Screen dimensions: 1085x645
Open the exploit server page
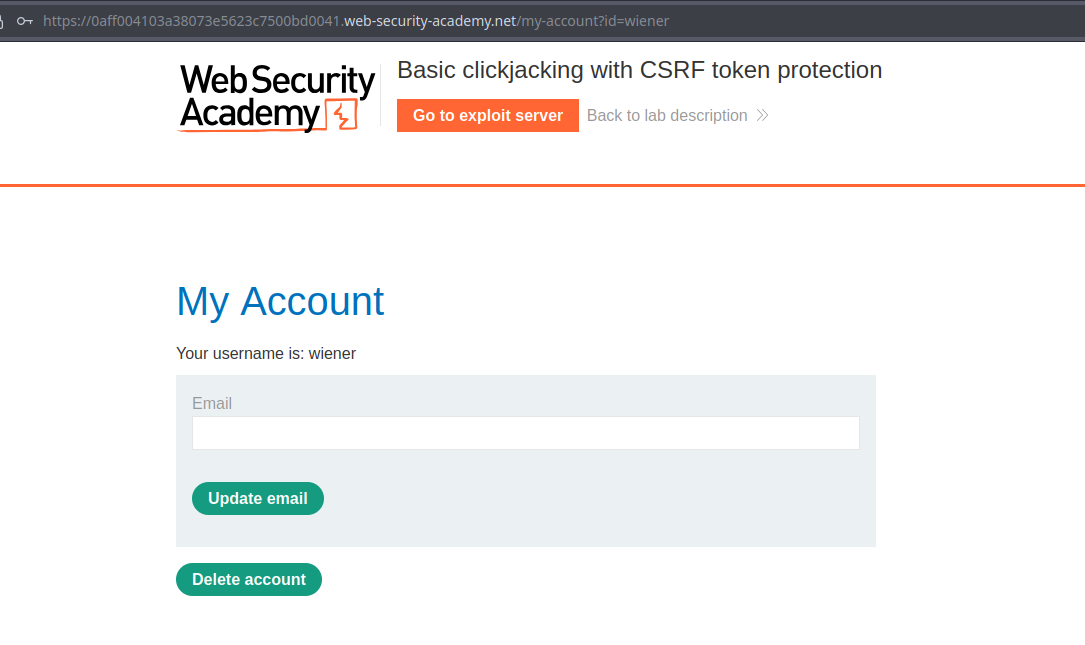[x=487, y=115]
